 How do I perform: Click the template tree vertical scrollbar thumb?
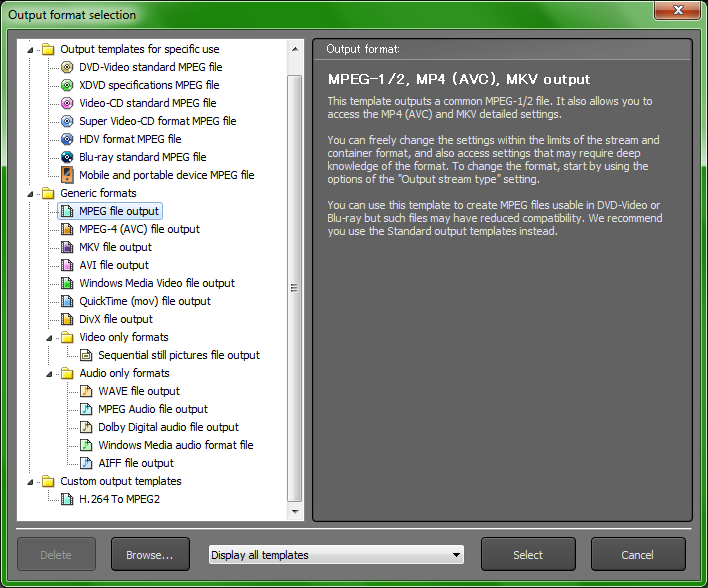[295, 288]
